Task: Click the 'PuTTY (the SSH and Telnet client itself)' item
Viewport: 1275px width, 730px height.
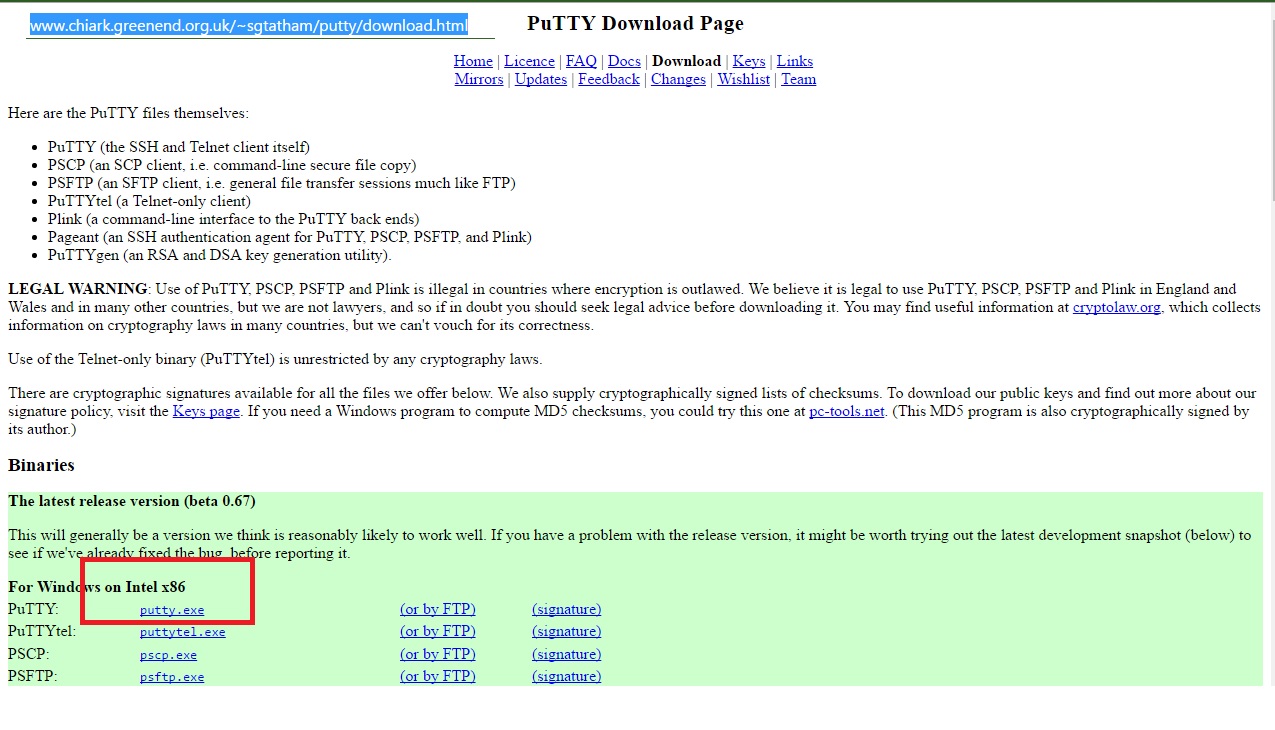Action: [179, 147]
